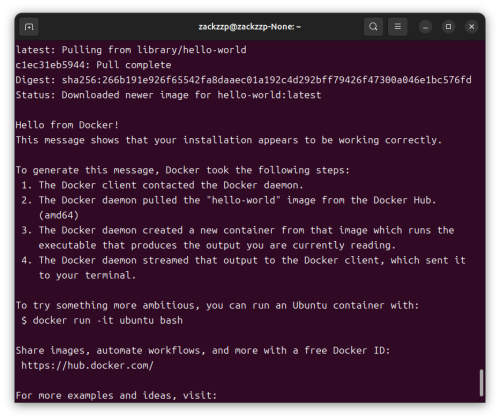Click the '(amd64)' architecture text
The image size is (500, 419).
click(59, 215)
